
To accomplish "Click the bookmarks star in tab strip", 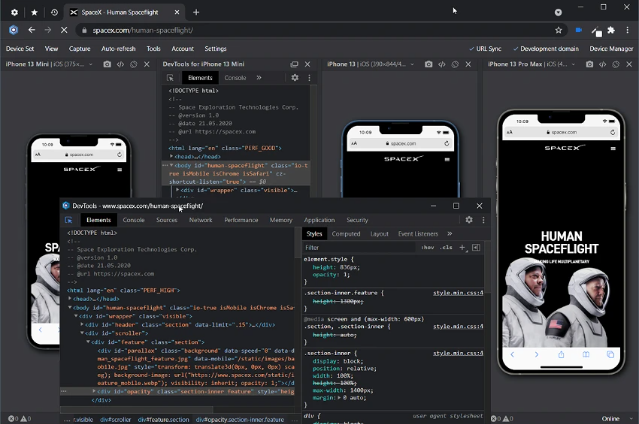I will [34, 12].
